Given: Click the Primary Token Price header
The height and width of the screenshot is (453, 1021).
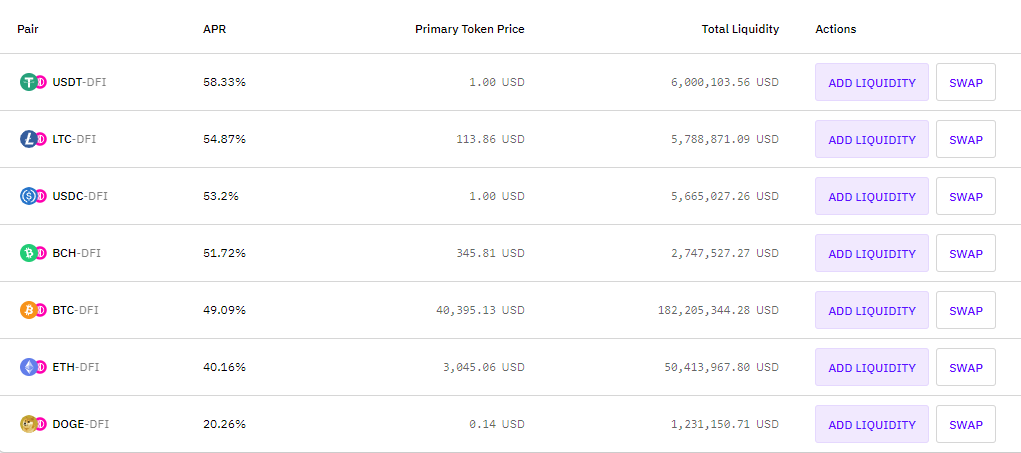Looking at the screenshot, I should (469, 29).
